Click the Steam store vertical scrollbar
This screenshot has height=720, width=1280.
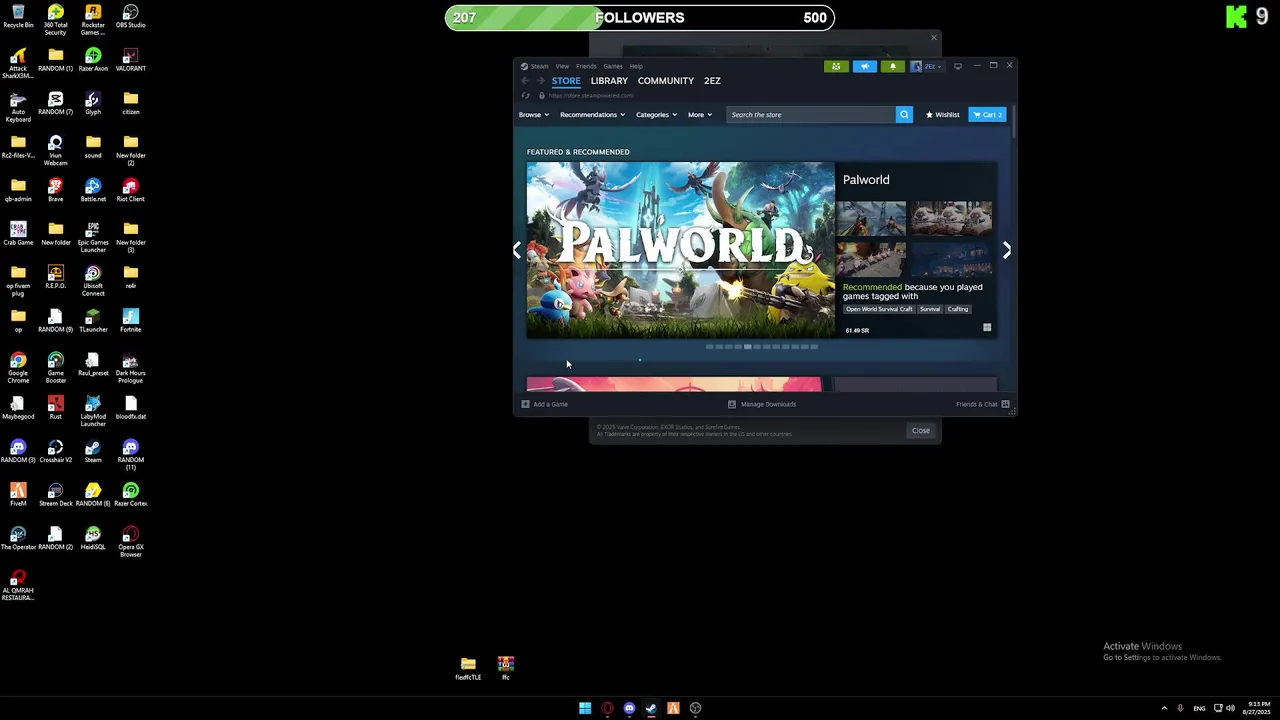(x=1013, y=123)
